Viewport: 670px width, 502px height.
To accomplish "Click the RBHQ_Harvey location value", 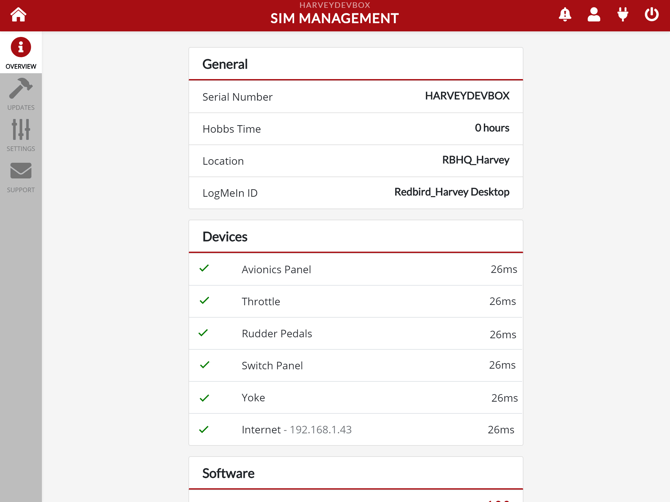I will tap(476, 160).
